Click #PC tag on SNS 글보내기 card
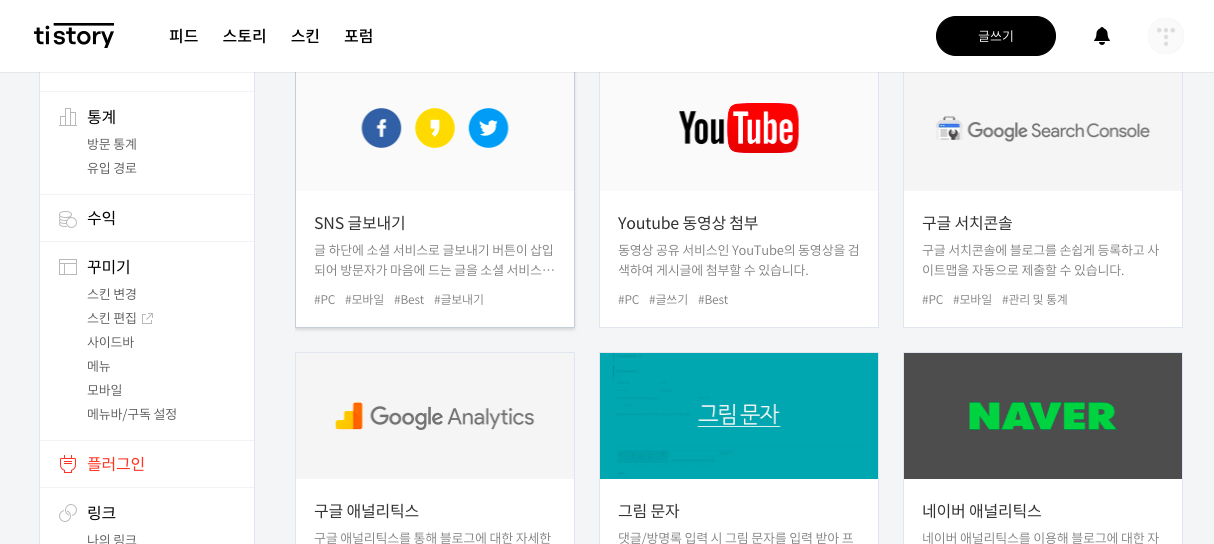 (x=325, y=299)
